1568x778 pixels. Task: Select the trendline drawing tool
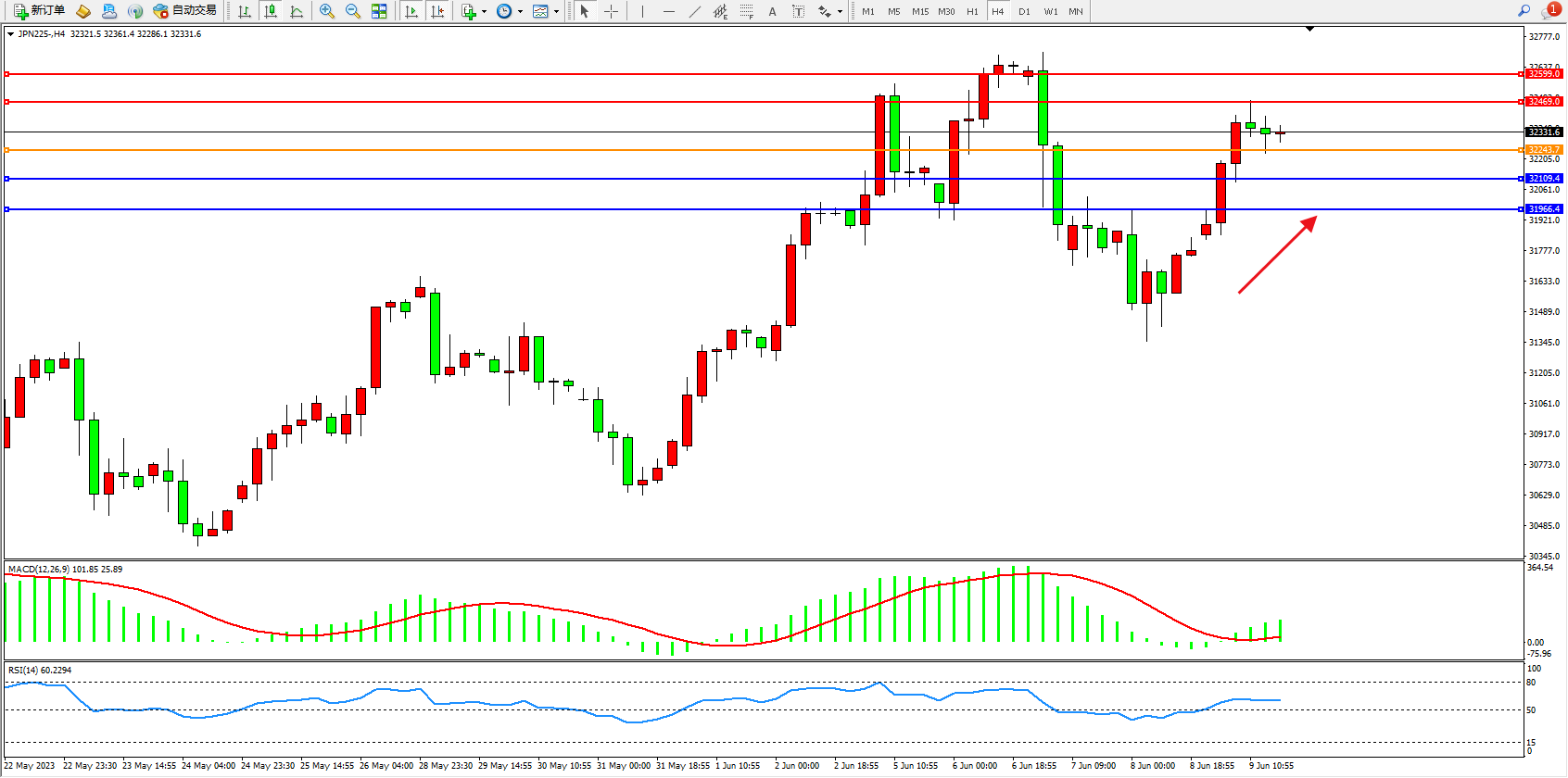tap(695, 11)
